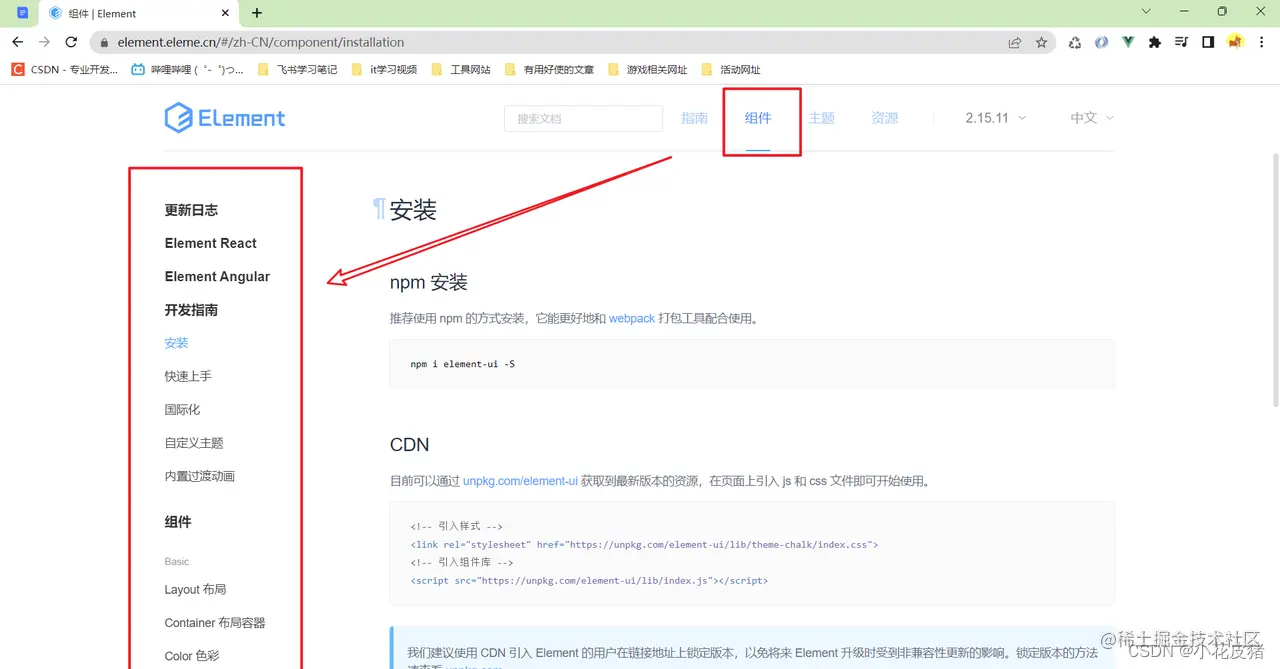Open the 组件 nav tab

[758, 118]
